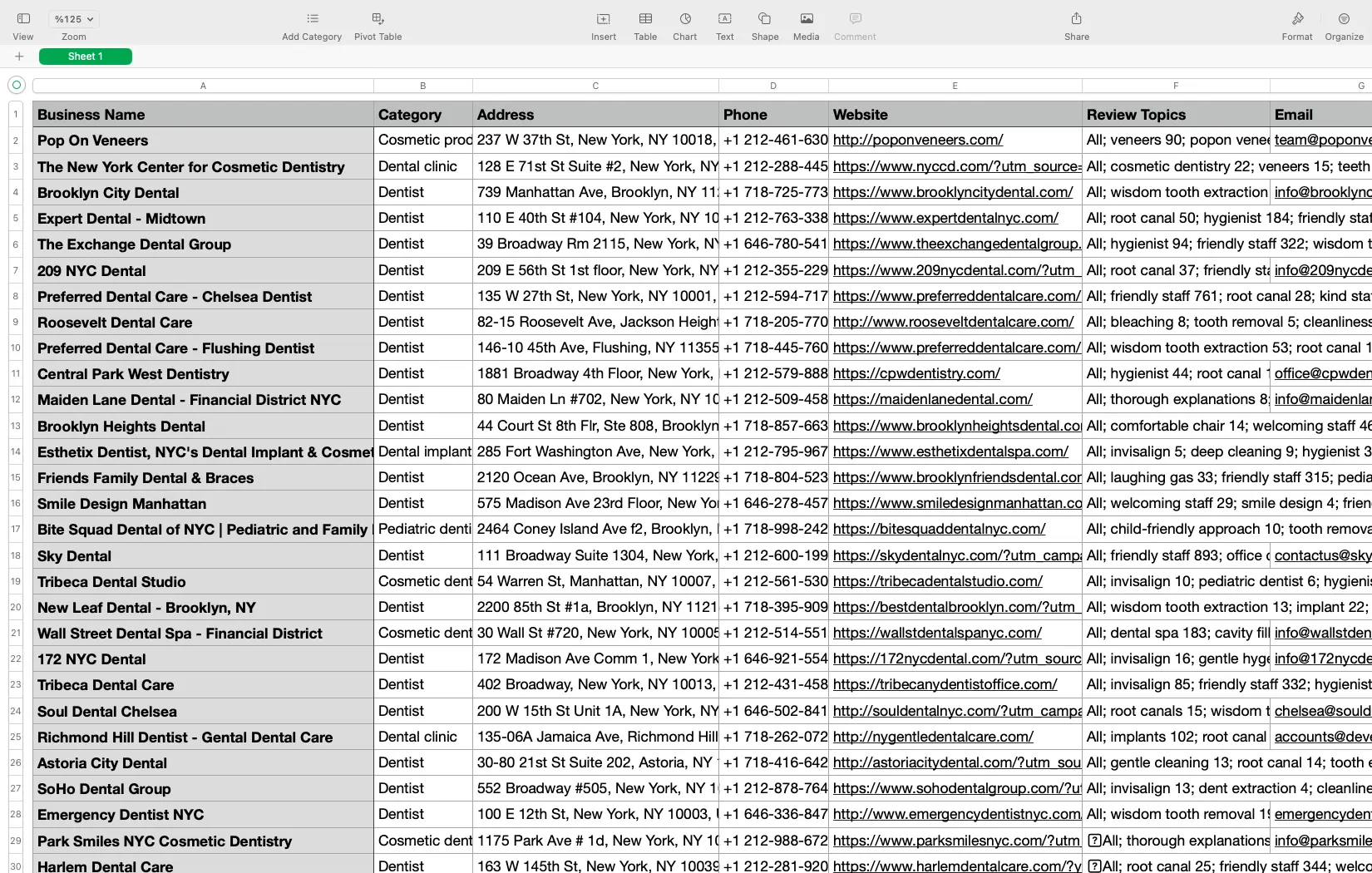The image size is (1372, 873).
Task: Open the wallstdentalspanyc.com link
Action: click(x=937, y=633)
